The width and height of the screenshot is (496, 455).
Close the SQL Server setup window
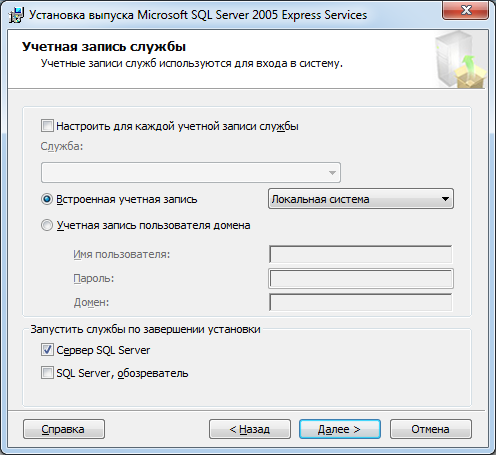pos(465,10)
